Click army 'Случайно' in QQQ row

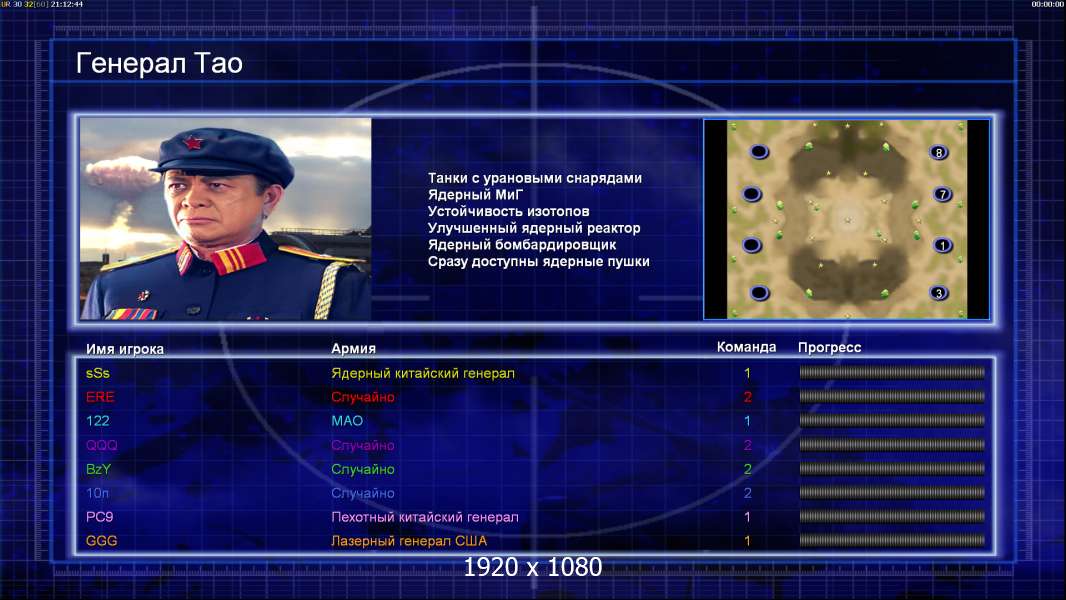[363, 445]
